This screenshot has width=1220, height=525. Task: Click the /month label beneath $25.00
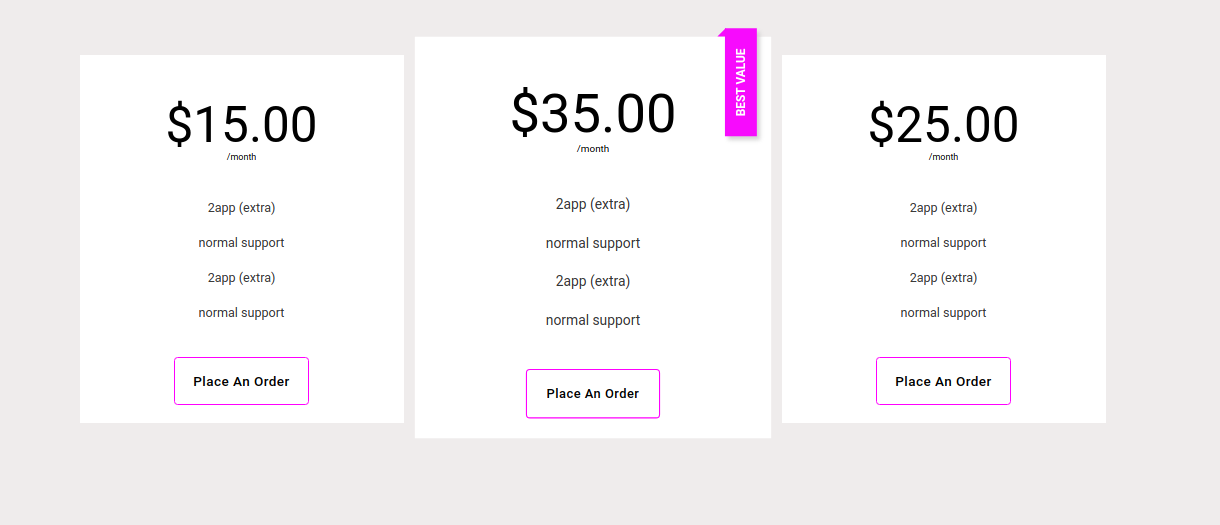tap(943, 157)
